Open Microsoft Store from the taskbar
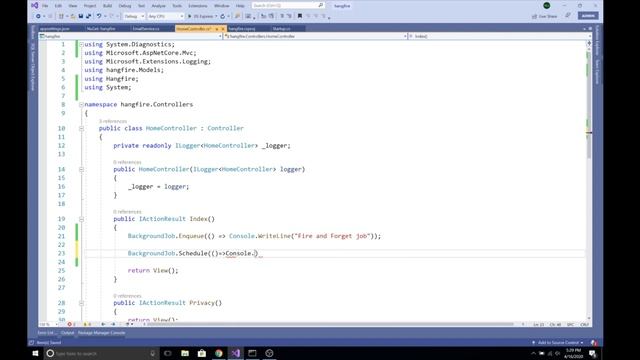The height and width of the screenshot is (360, 640). point(202,353)
